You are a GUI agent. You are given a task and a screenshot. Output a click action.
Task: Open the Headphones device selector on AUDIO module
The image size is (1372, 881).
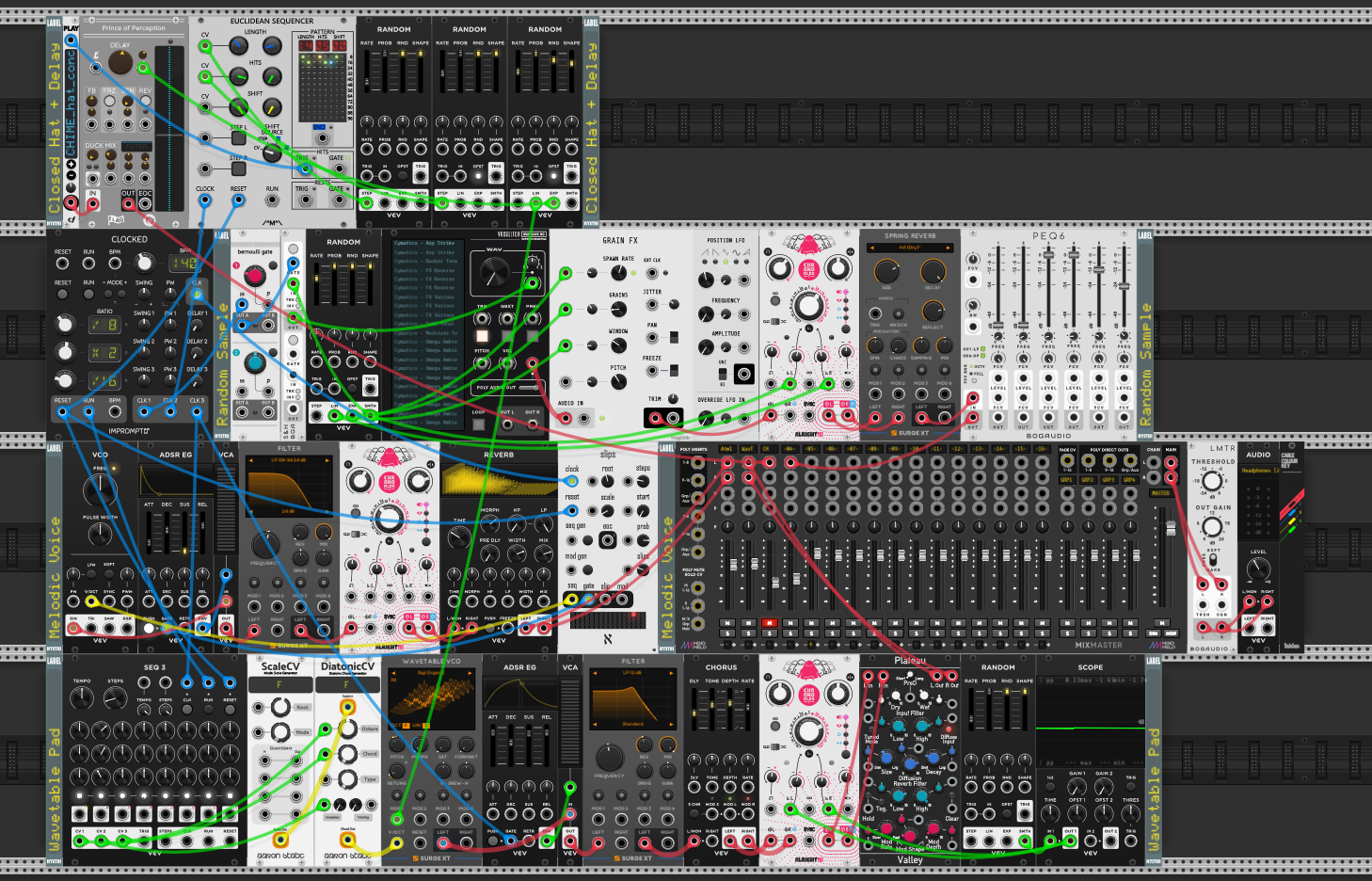click(1261, 471)
